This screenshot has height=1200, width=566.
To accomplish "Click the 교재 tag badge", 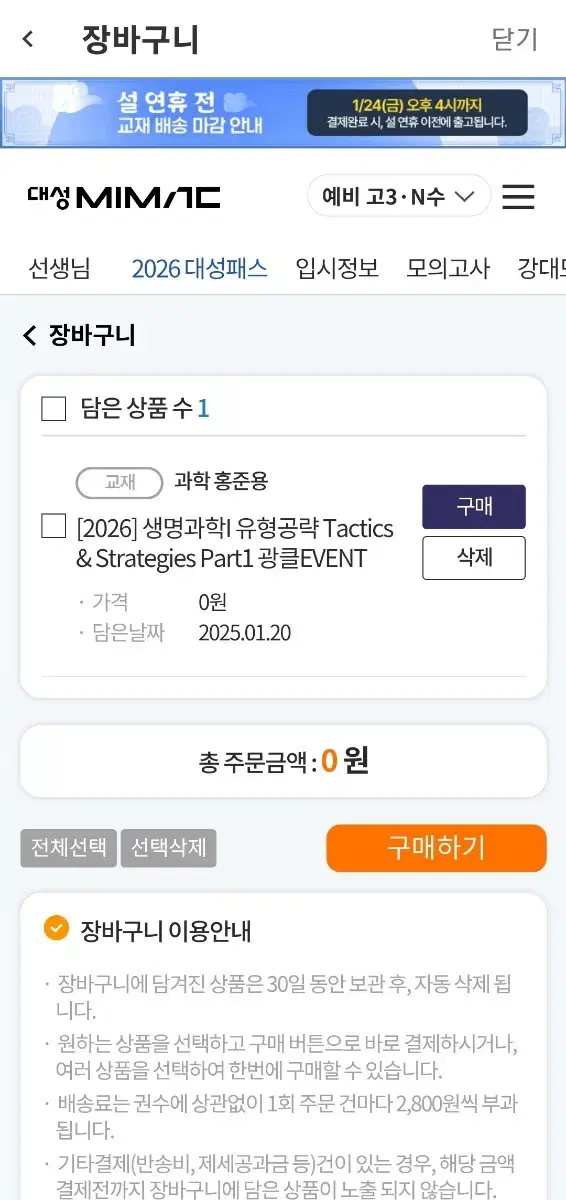I will click(x=119, y=482).
